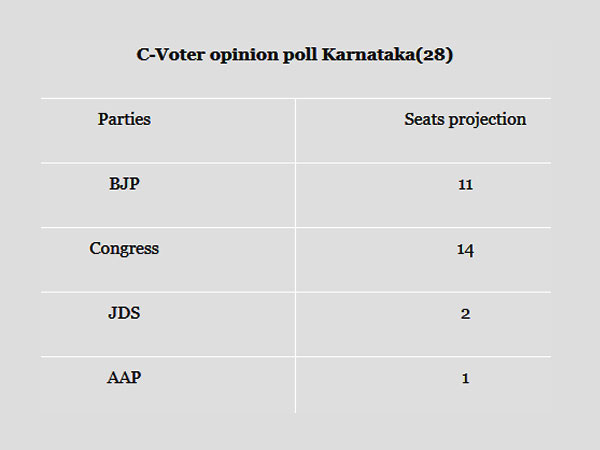The image size is (600, 450).
Task: Click the word "projection" in the header
Action: (487, 121)
